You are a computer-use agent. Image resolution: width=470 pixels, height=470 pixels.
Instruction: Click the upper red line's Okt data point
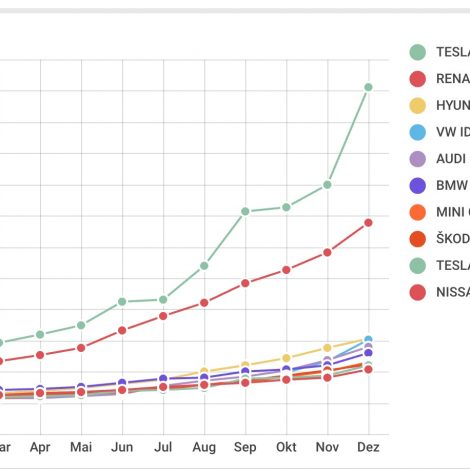(x=286, y=270)
